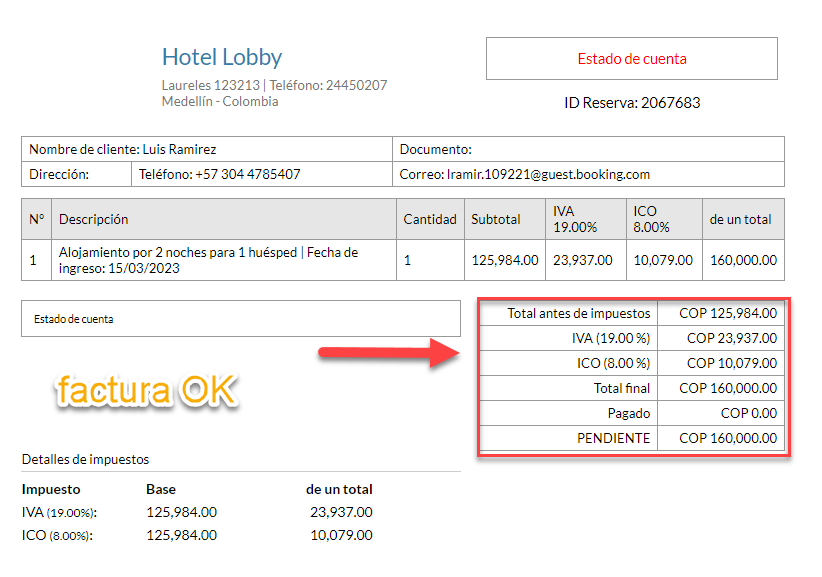Click the Correo guest.booking.com email cell
Screen dimensions: 822x577
click(588, 174)
